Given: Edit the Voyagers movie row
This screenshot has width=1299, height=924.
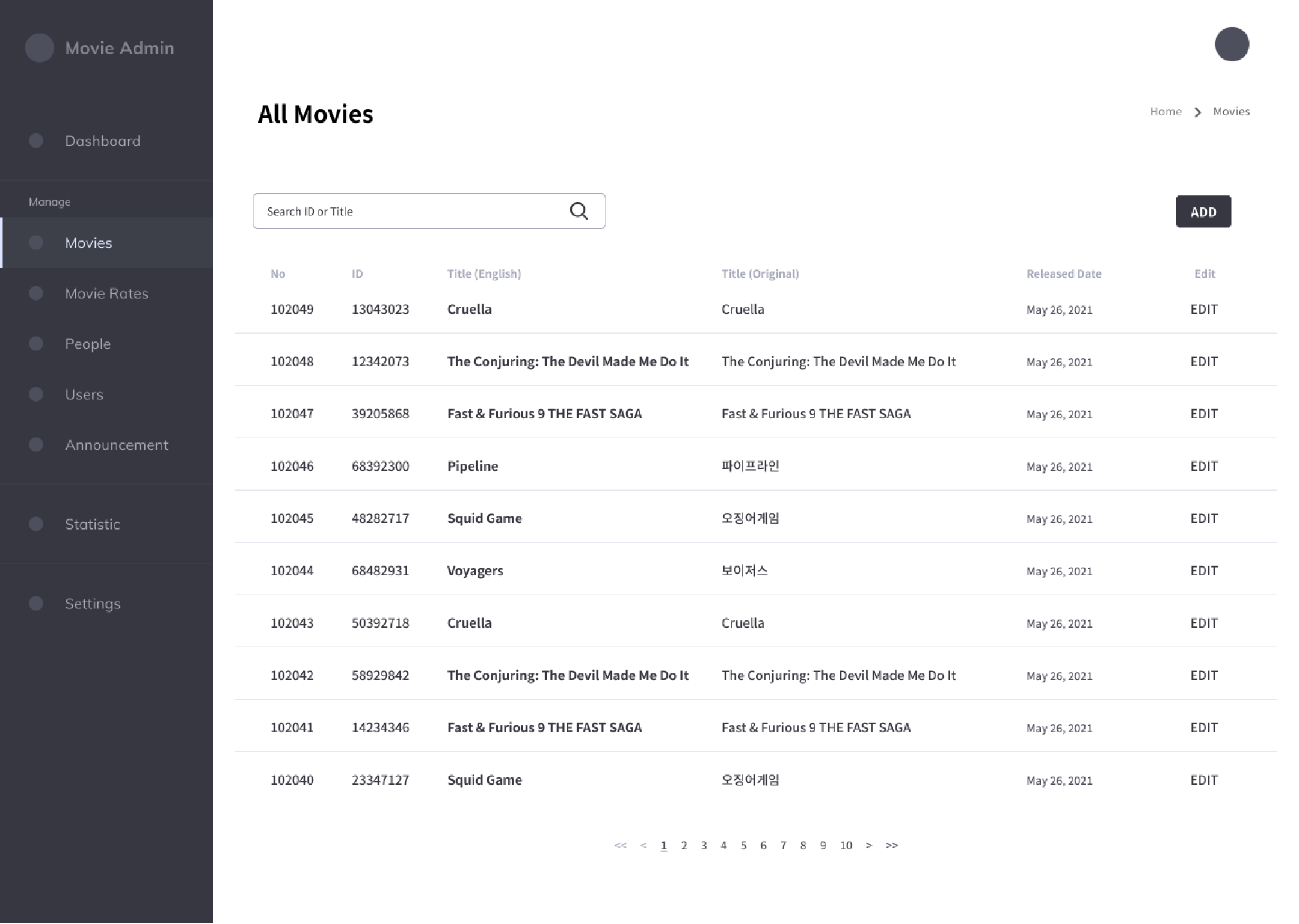Looking at the screenshot, I should tap(1204, 571).
